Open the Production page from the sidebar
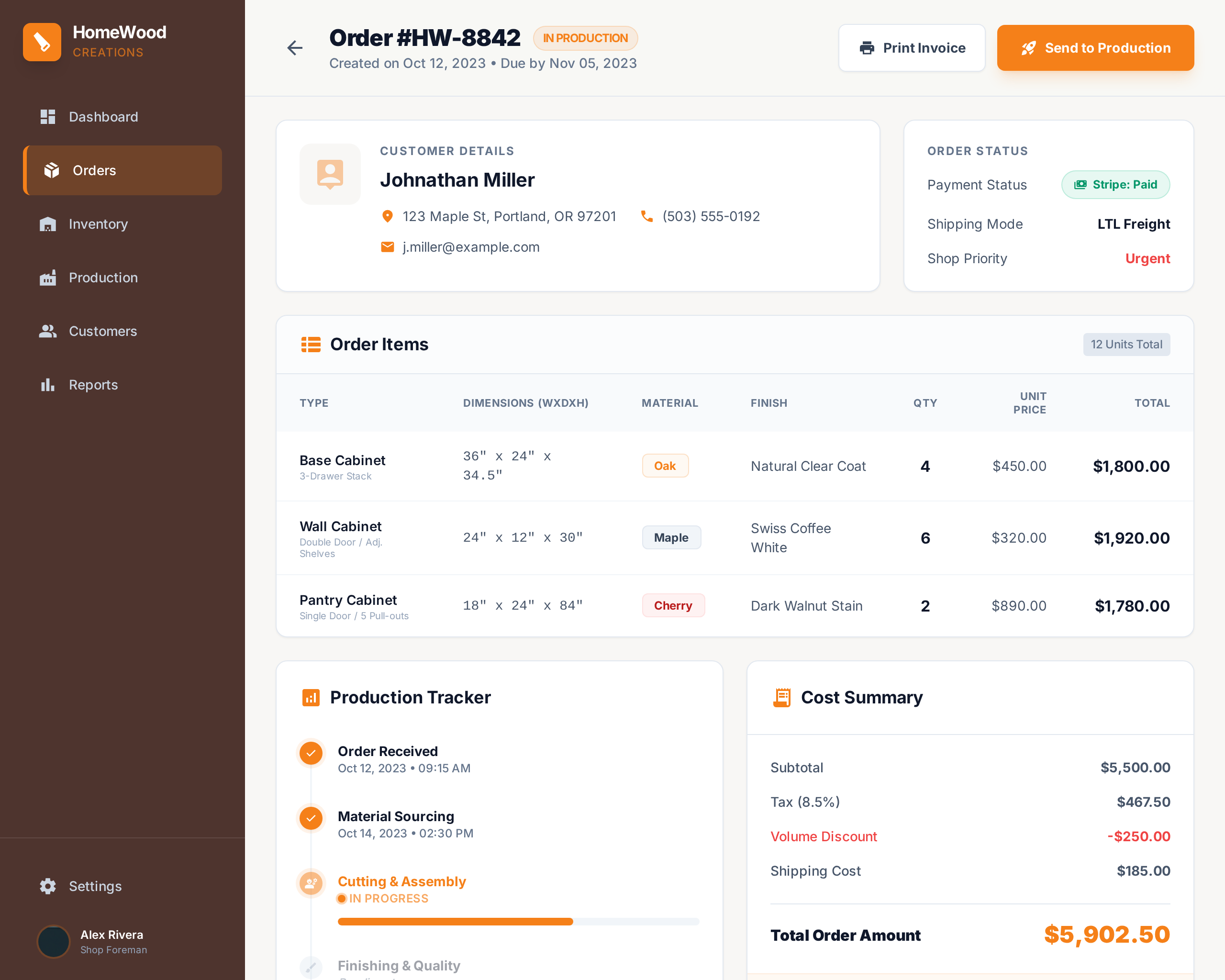This screenshot has height=980, width=1225. tap(103, 278)
